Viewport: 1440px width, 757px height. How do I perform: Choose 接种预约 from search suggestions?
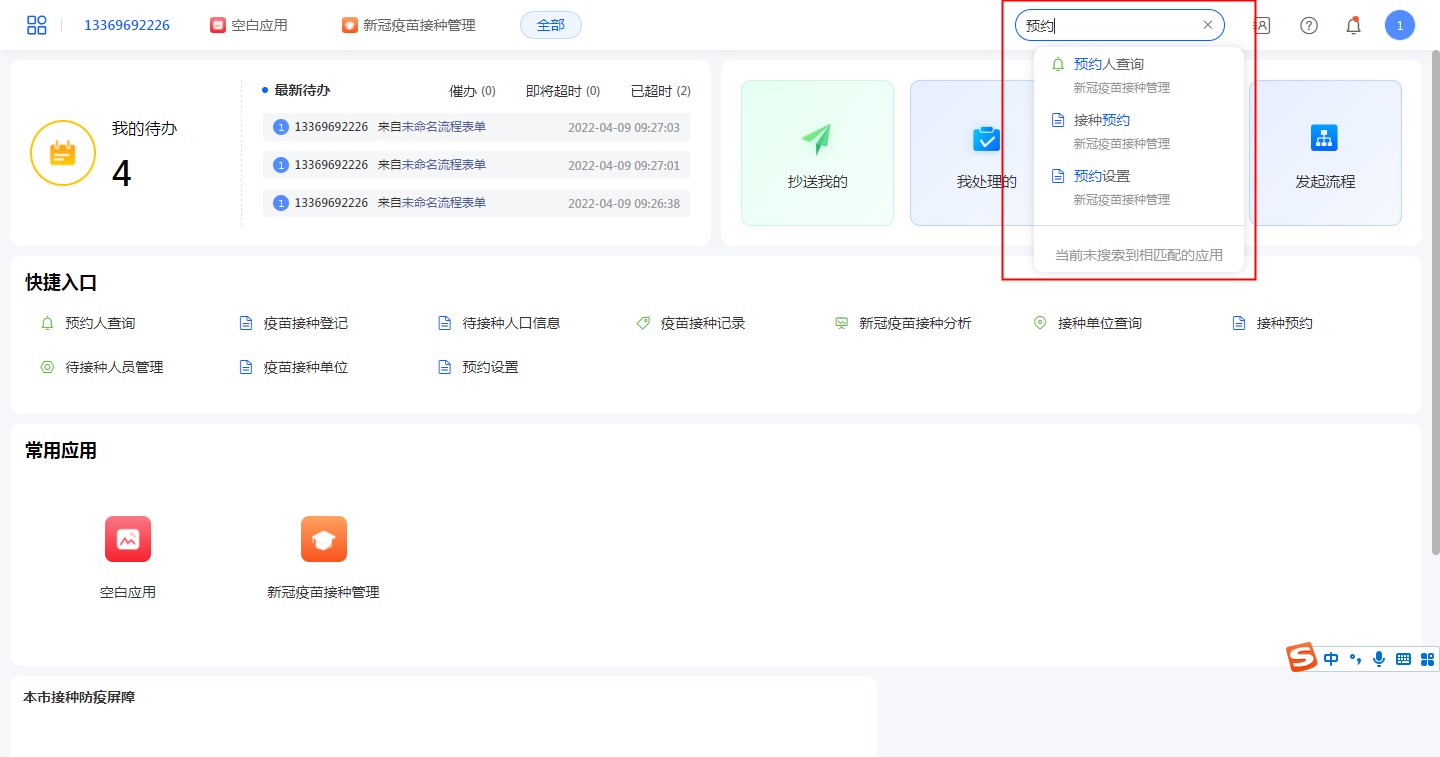coord(1101,120)
